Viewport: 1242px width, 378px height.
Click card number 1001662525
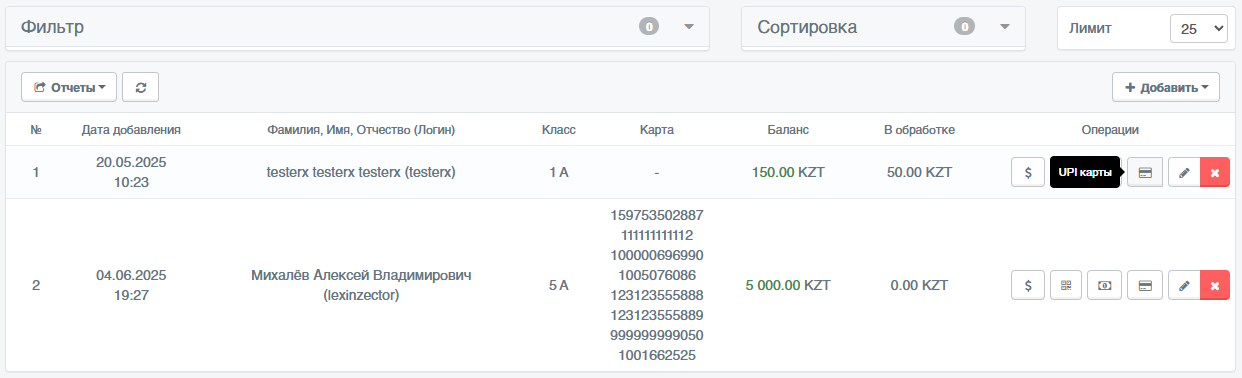point(657,355)
